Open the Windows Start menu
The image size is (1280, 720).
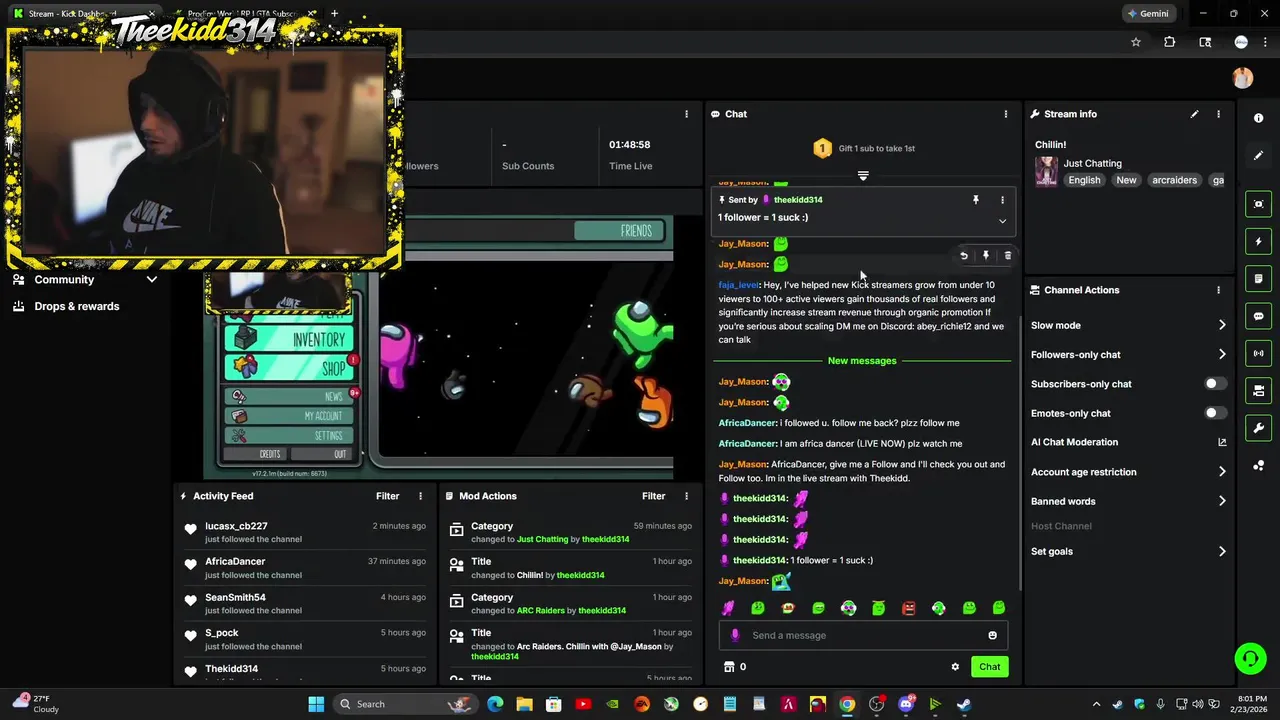316,704
